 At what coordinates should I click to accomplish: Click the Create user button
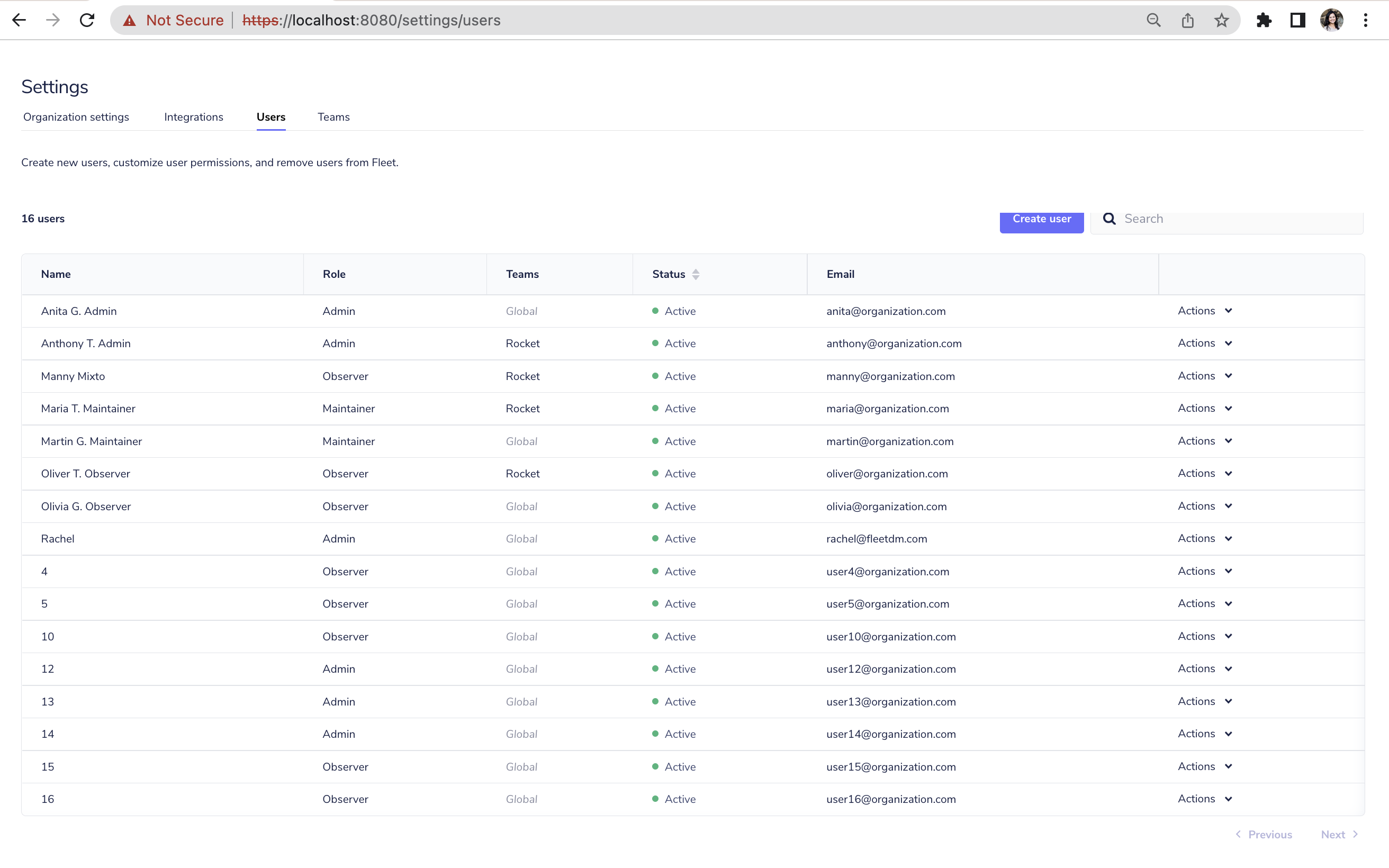[1041, 219]
